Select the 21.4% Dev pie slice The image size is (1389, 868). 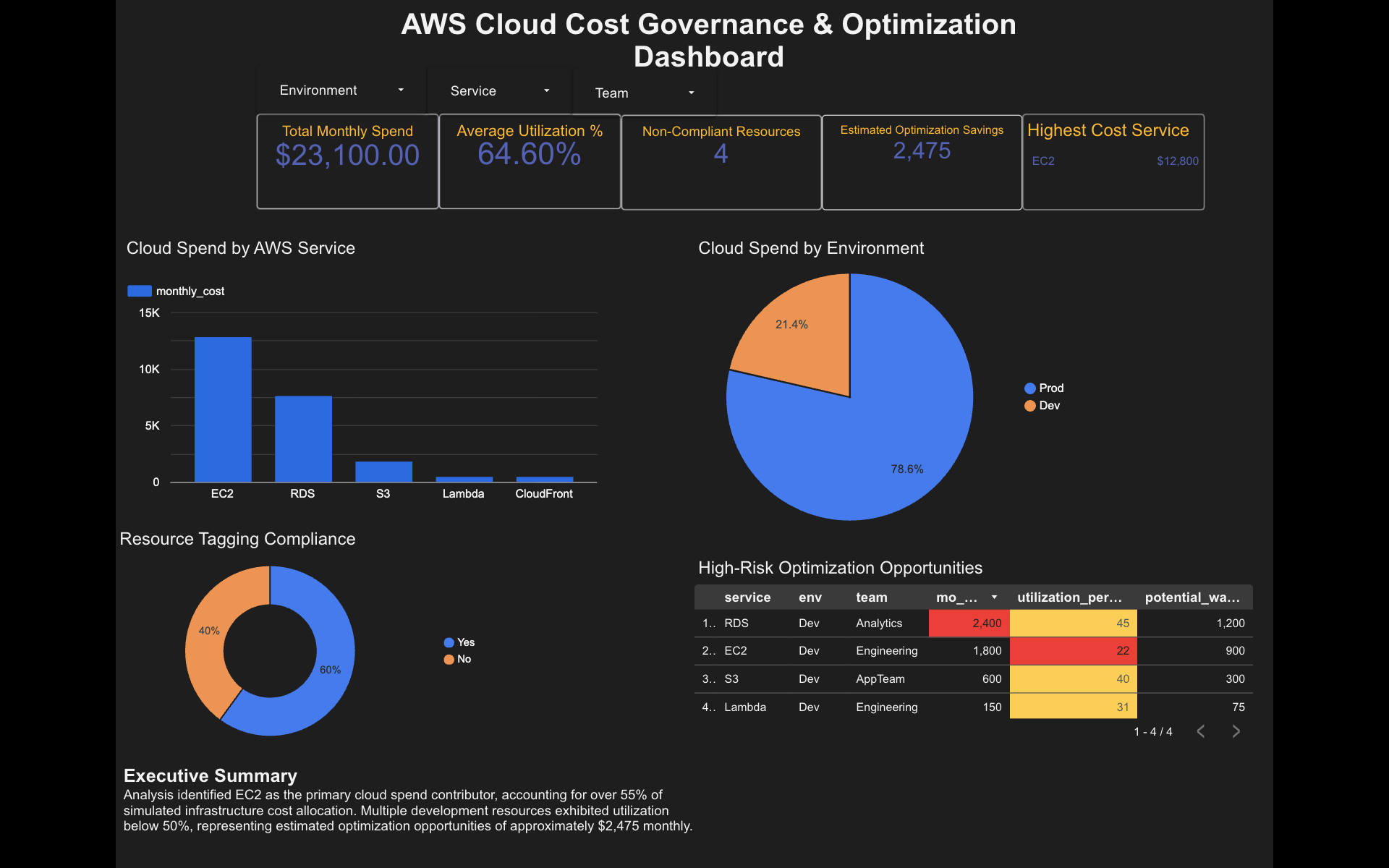coord(803,340)
